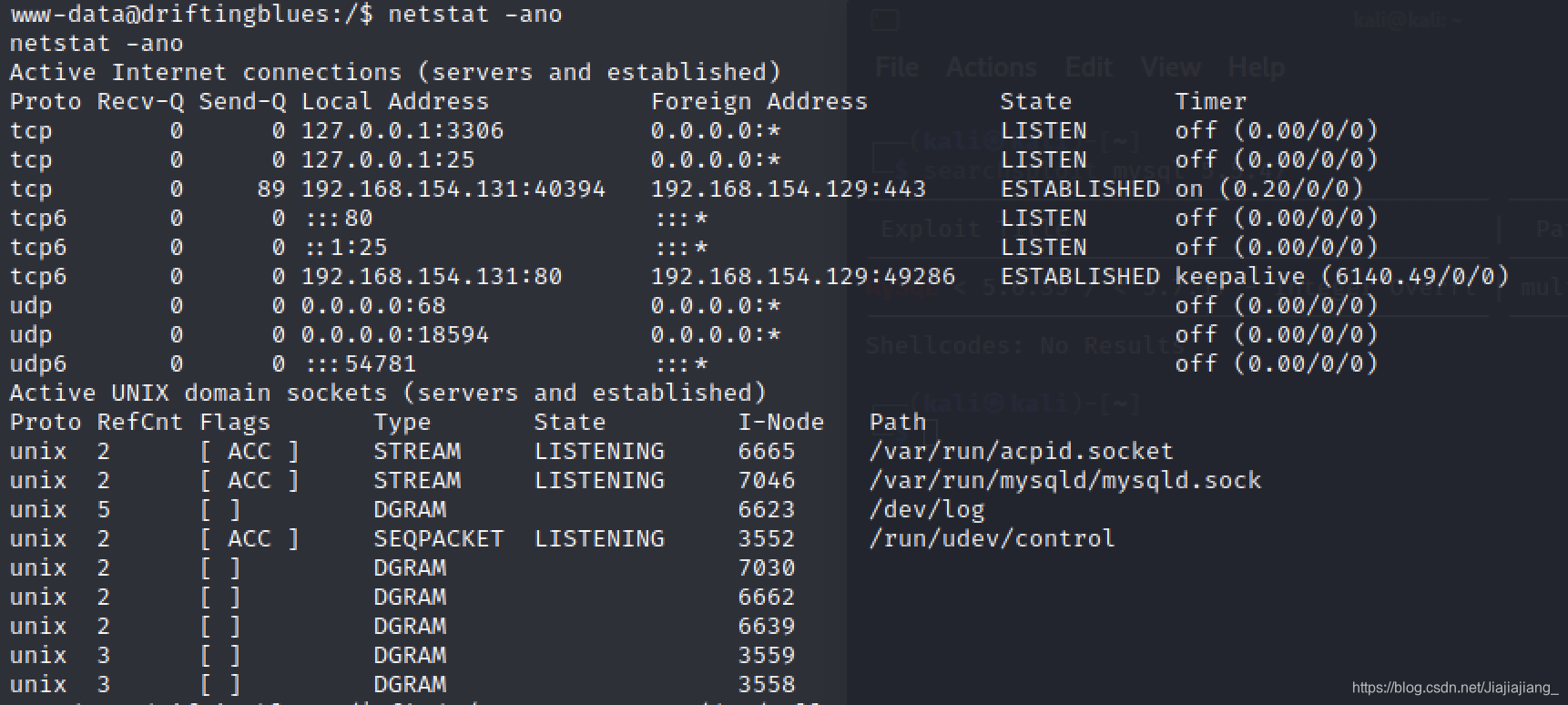Image resolution: width=1568 pixels, height=705 pixels.
Task: Click local address 127.0.0.1:3306
Action: point(402,131)
